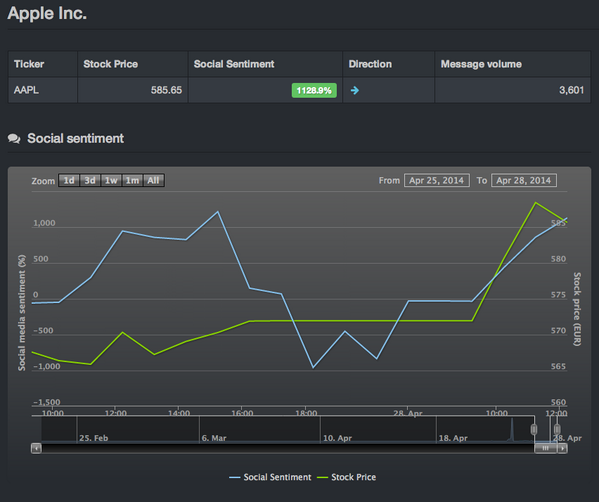Click navigator scrollbar left arrow

[36, 448]
